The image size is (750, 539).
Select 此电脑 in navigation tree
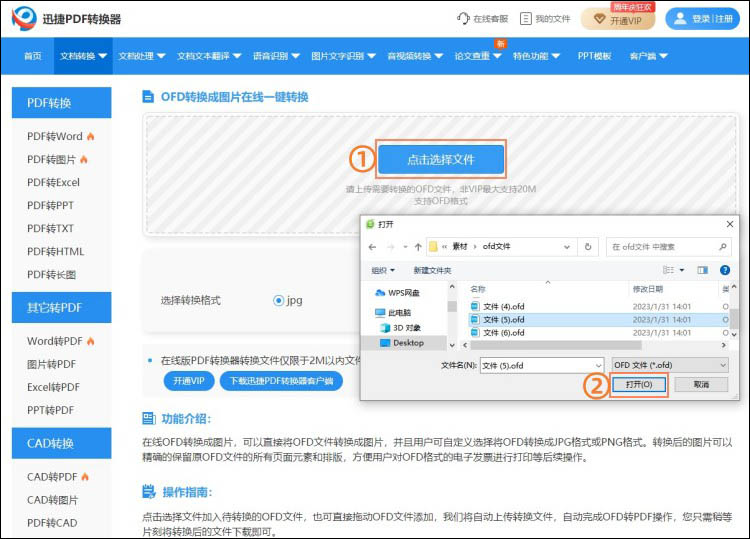coord(393,313)
